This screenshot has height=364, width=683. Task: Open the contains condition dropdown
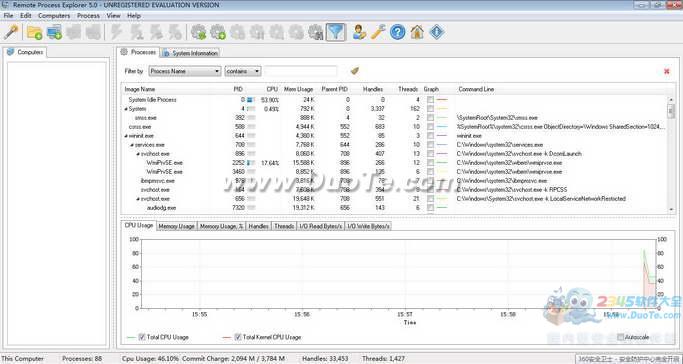243,71
